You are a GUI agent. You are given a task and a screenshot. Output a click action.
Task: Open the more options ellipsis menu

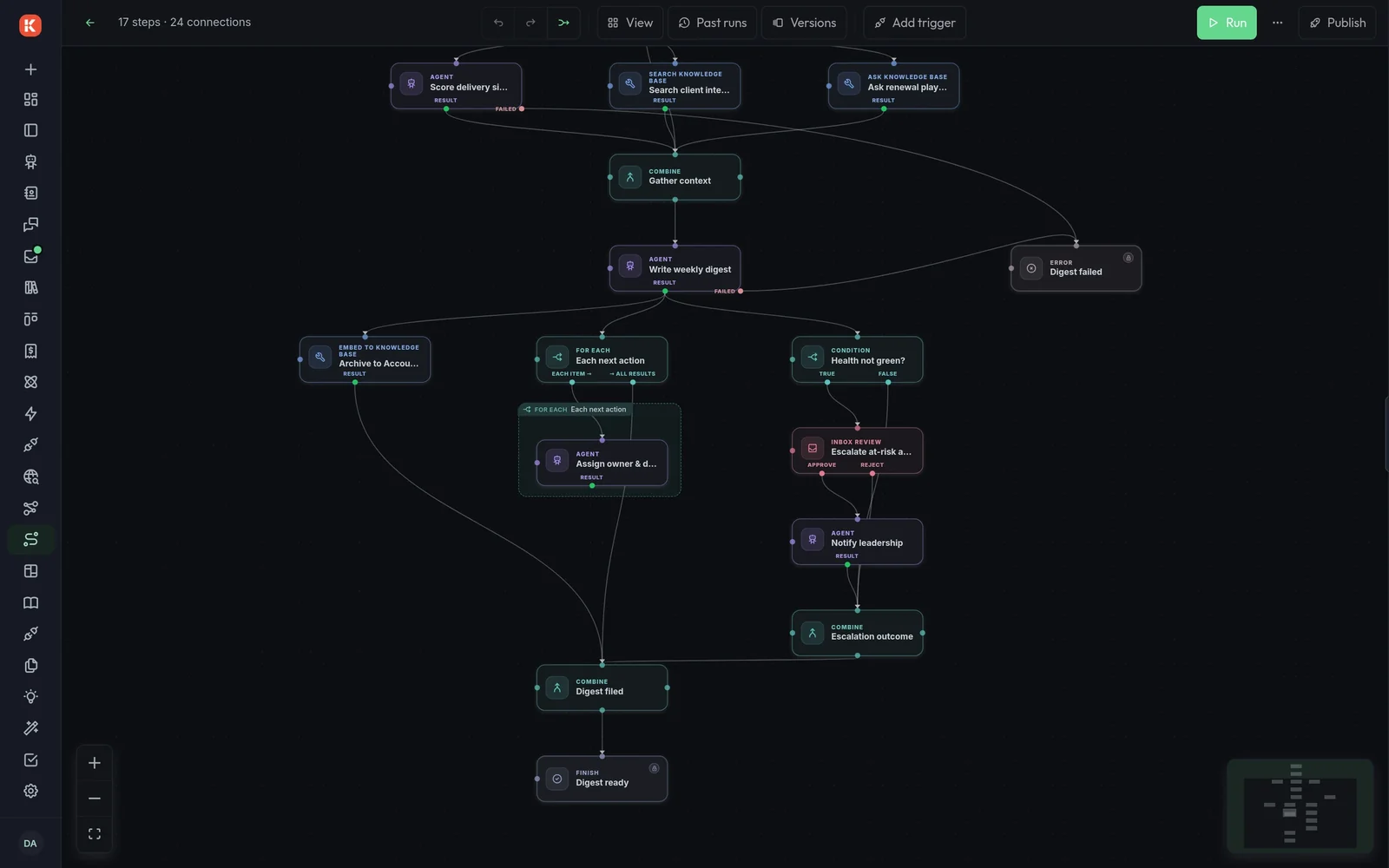[x=1277, y=23]
